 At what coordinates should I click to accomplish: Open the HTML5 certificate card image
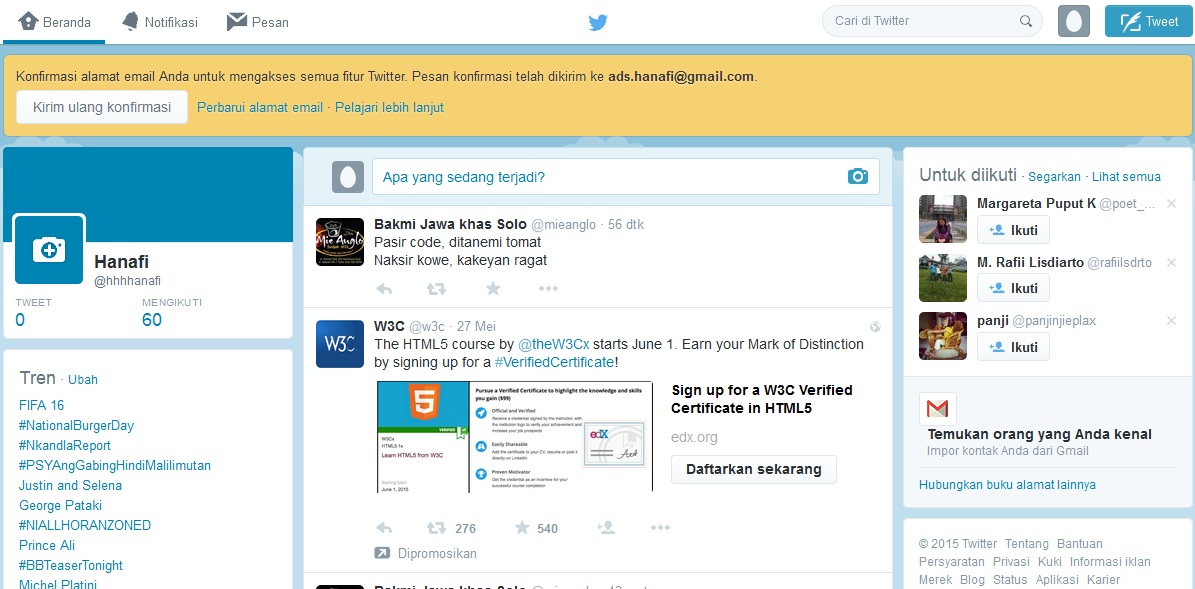click(515, 437)
